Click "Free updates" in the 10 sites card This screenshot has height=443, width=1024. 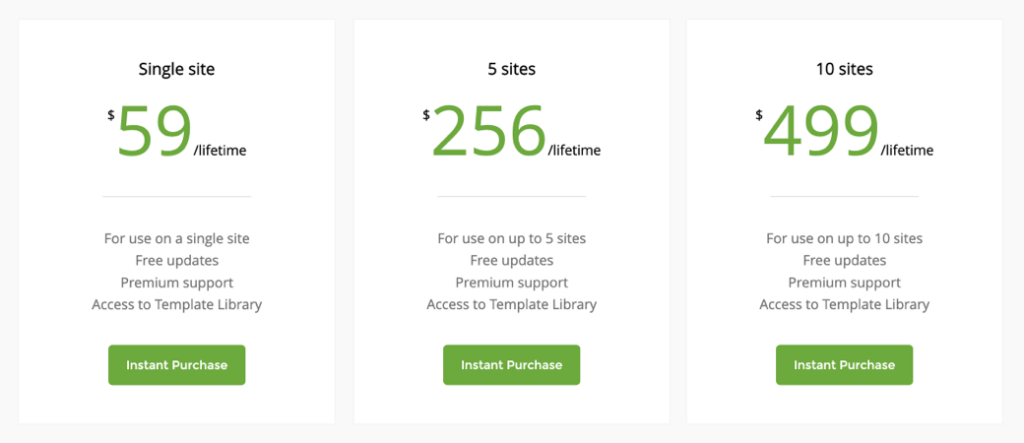point(844,261)
